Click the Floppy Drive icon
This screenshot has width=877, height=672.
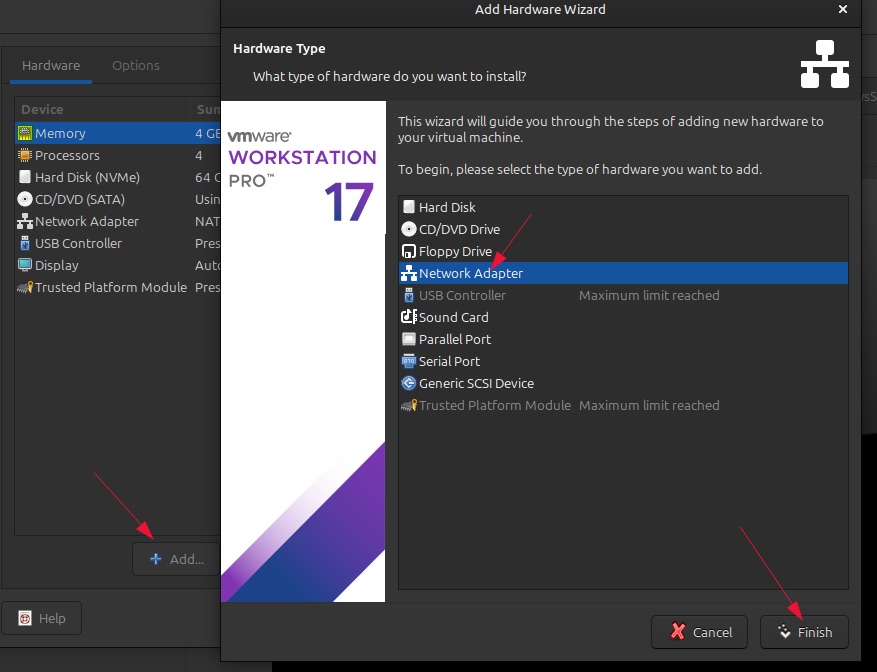(x=408, y=251)
